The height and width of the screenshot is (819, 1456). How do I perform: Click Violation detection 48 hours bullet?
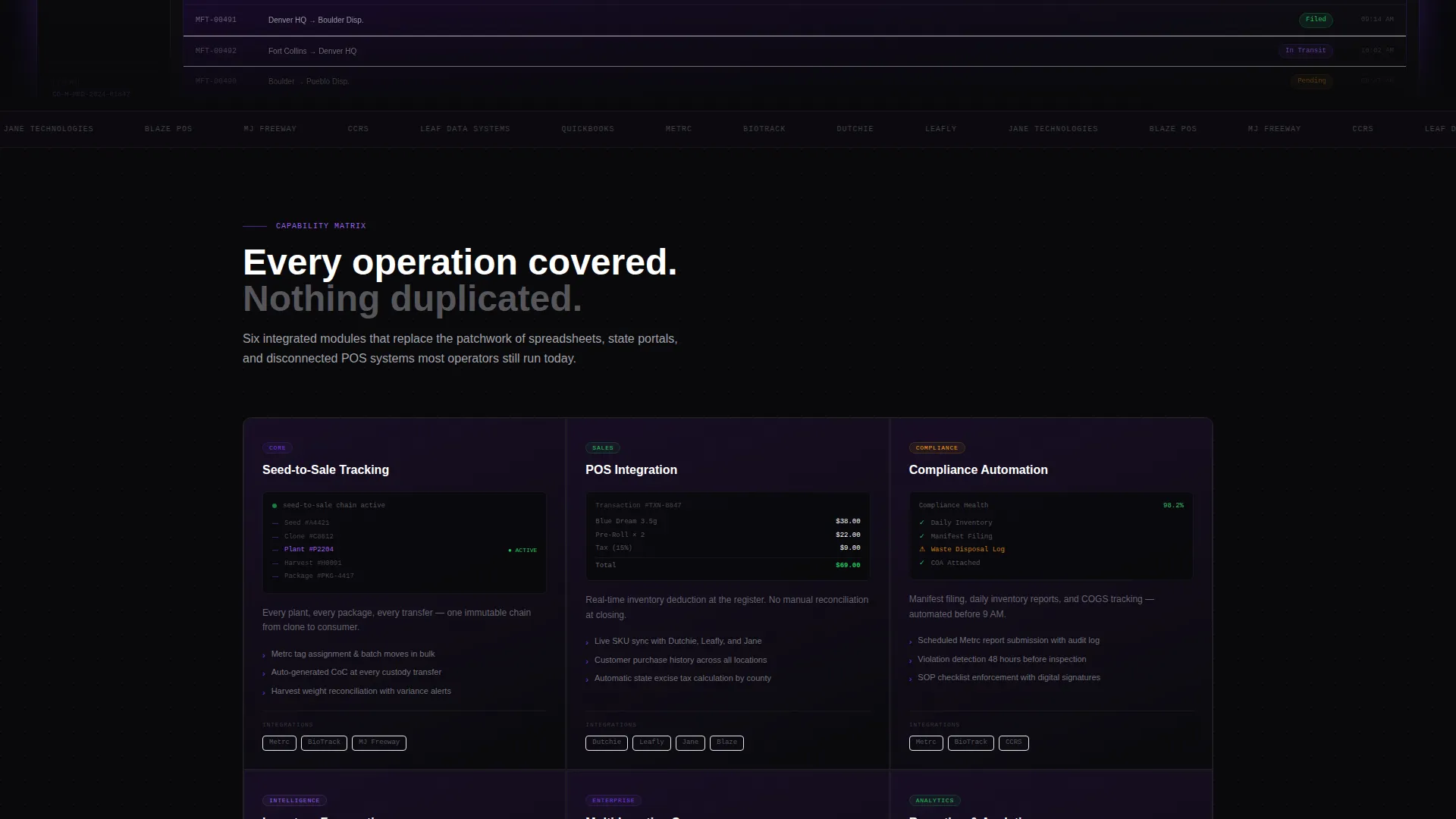tap(1002, 660)
